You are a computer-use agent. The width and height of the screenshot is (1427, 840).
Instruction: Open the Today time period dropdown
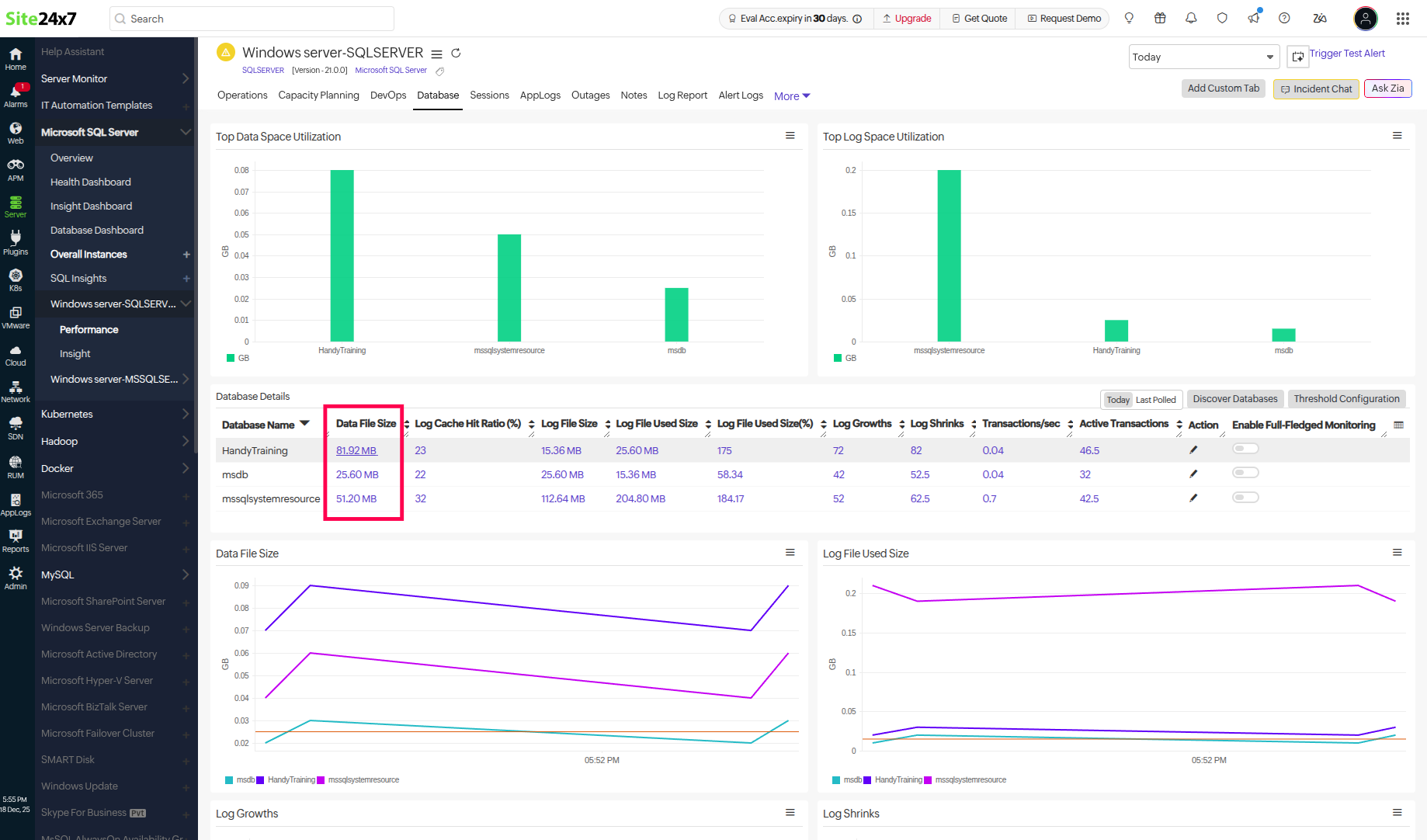pyautogui.click(x=1203, y=57)
